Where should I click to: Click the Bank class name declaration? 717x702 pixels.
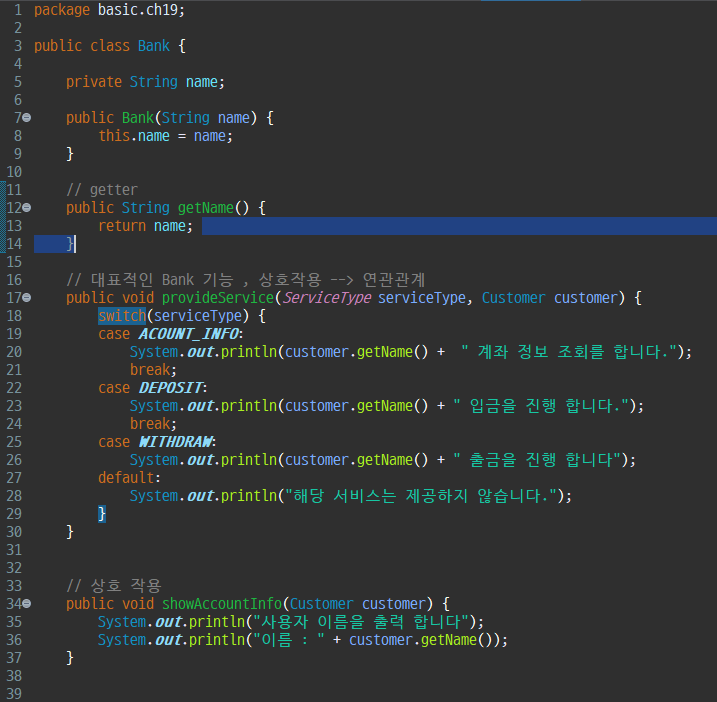click(154, 46)
